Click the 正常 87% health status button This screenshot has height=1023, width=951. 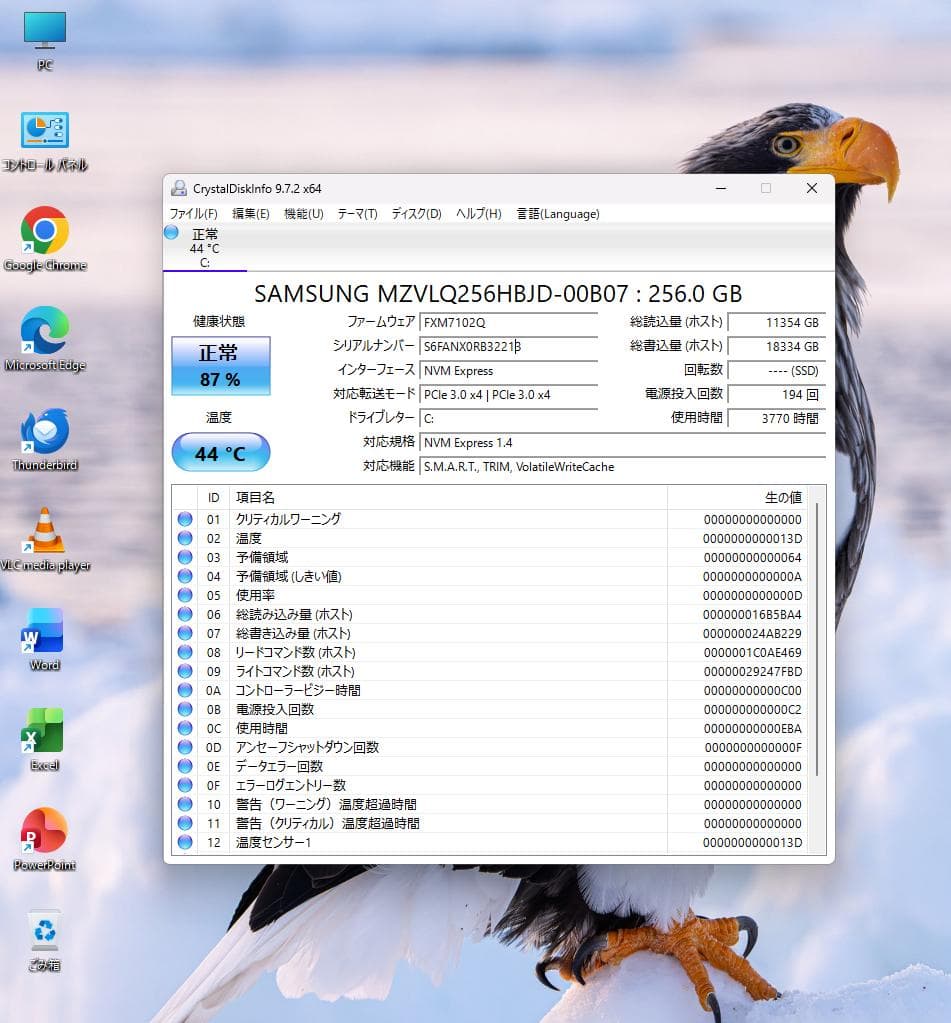(x=220, y=366)
